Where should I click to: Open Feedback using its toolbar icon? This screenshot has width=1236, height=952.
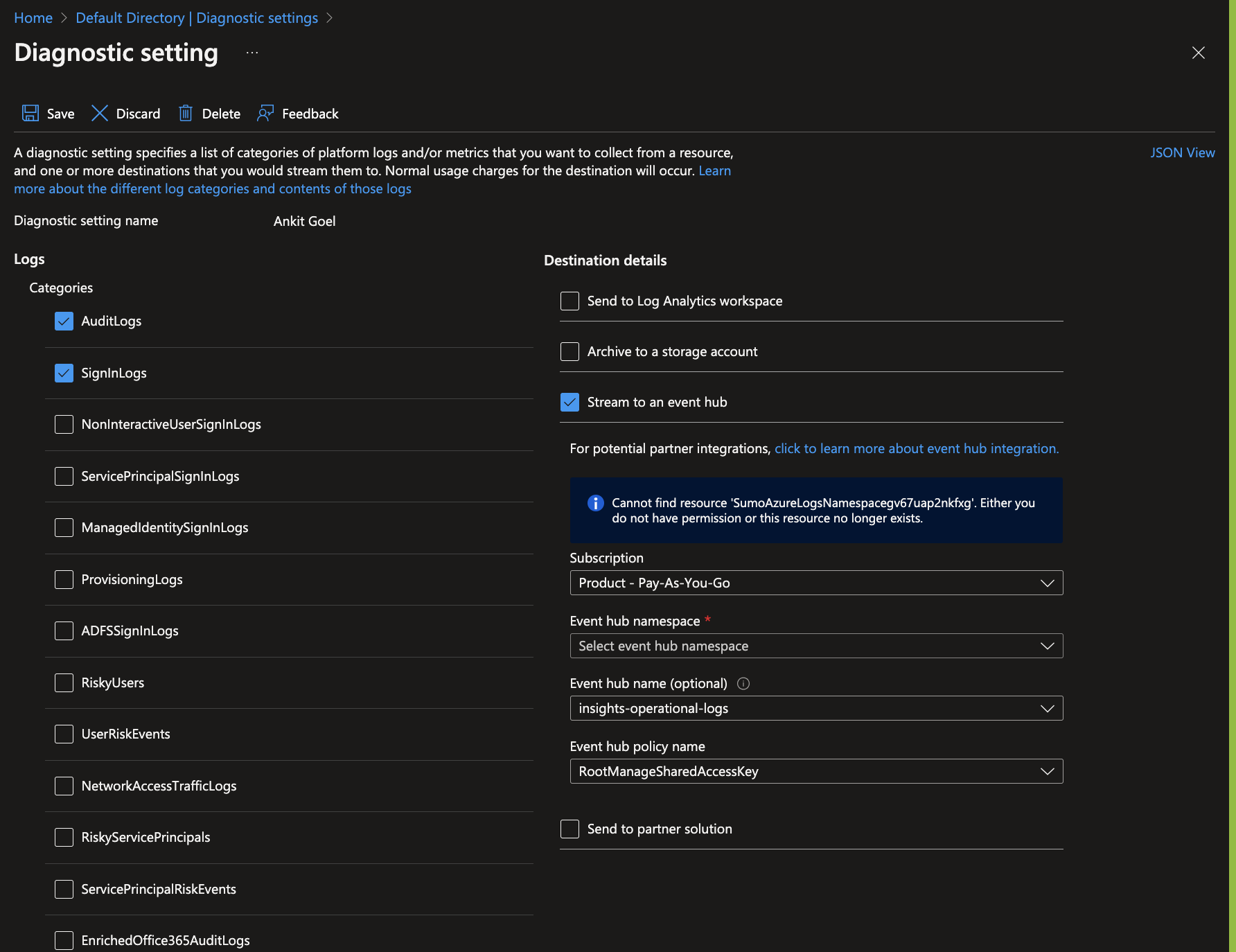coord(265,113)
